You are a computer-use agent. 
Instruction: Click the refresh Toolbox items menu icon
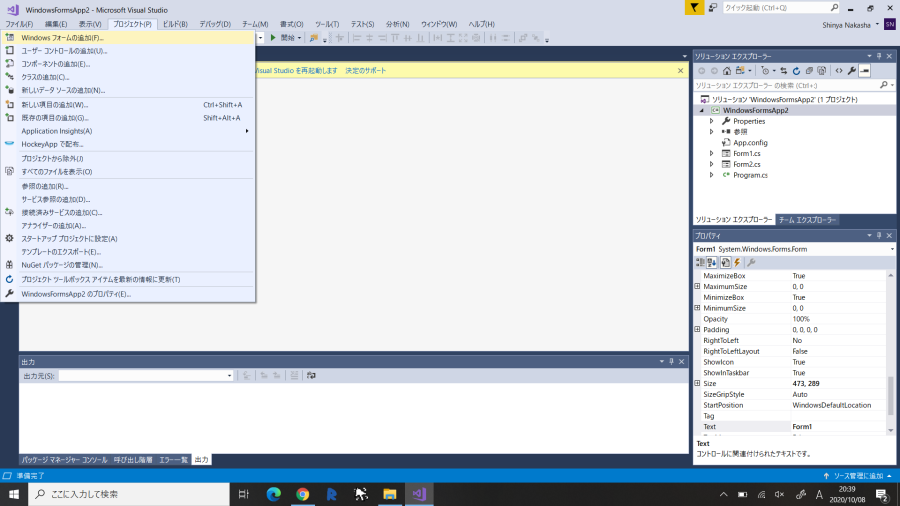(9, 279)
